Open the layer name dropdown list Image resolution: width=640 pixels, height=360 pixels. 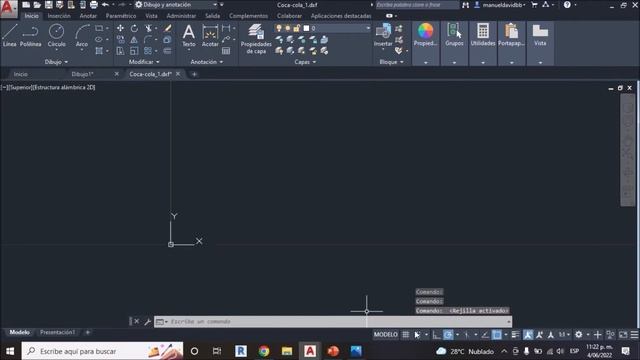368,28
